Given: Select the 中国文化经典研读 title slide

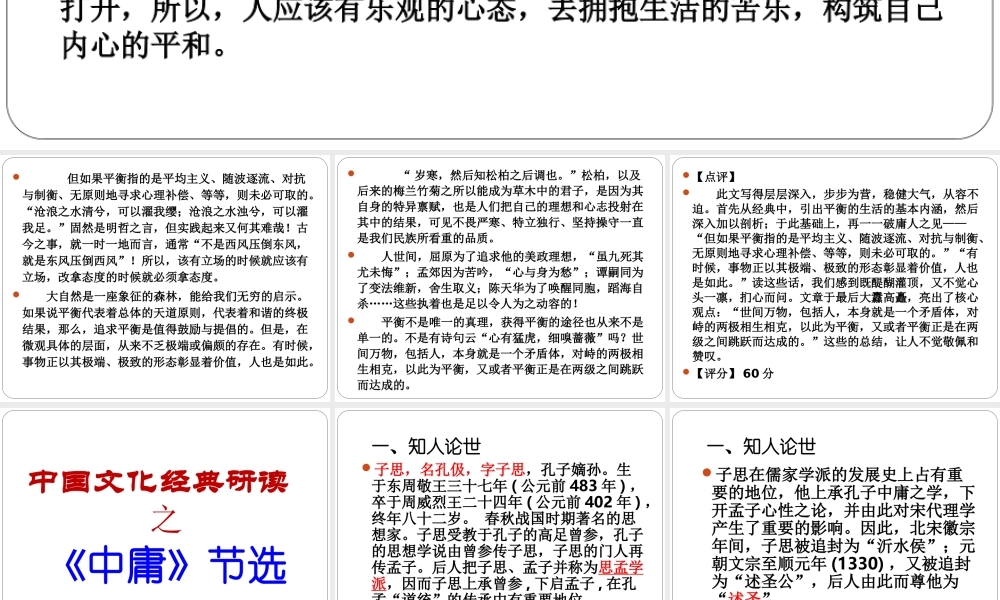Looking at the screenshot, I should click(x=165, y=505).
